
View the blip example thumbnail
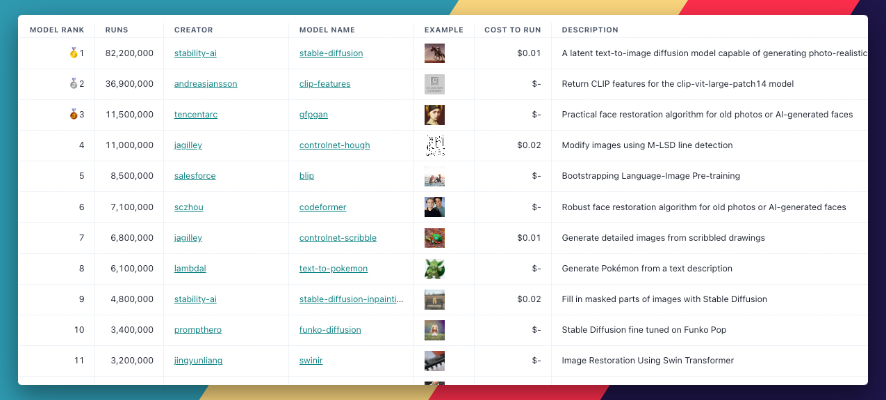point(435,176)
